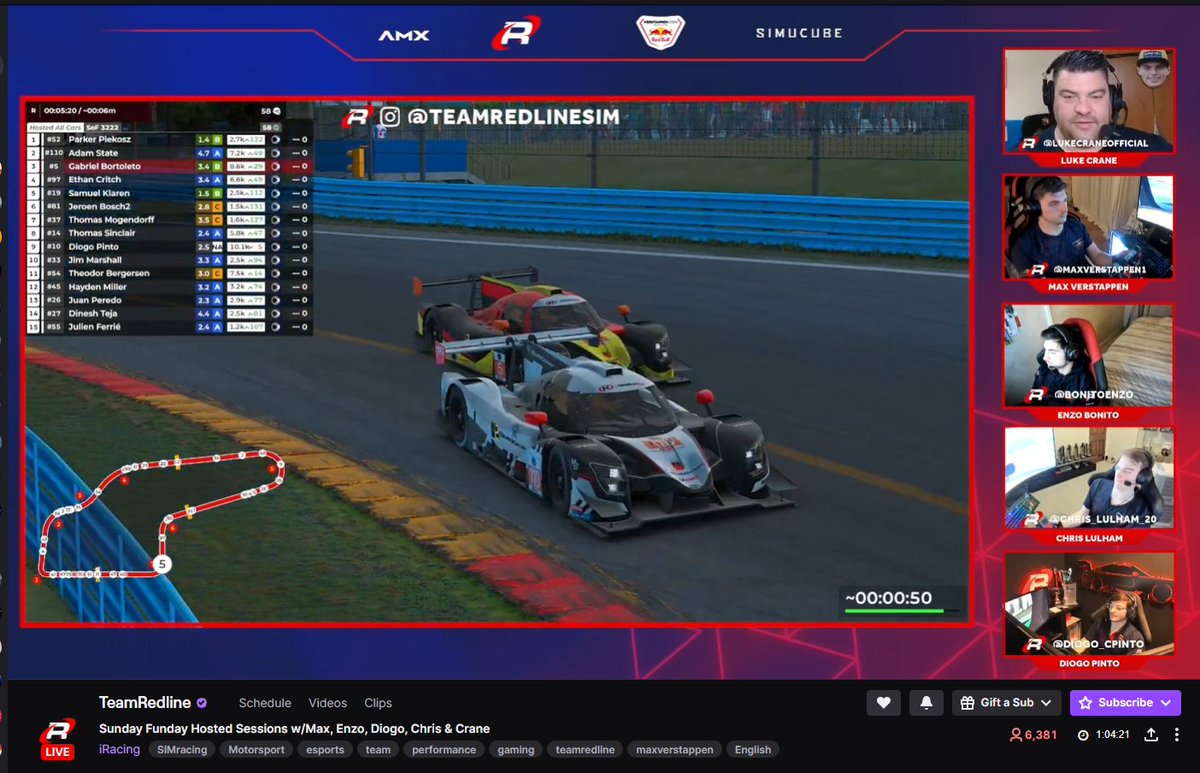Open the Subscribe dropdown

[1125, 703]
